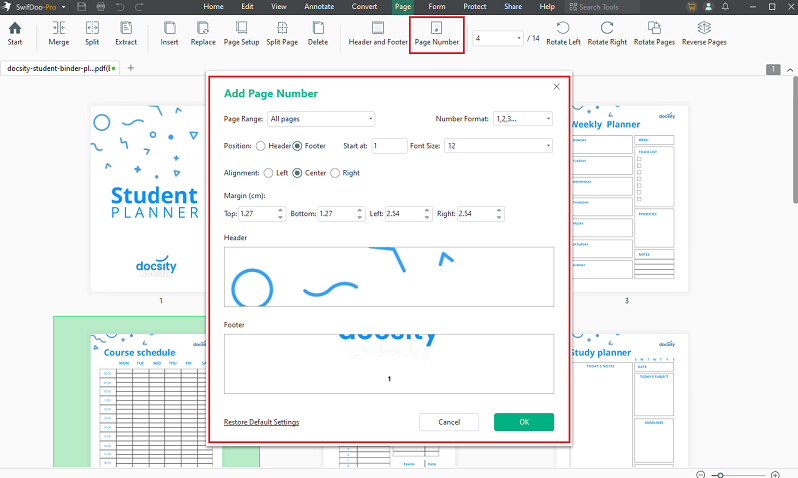The image size is (798, 478).
Task: Open the Share menu
Action: (512, 7)
